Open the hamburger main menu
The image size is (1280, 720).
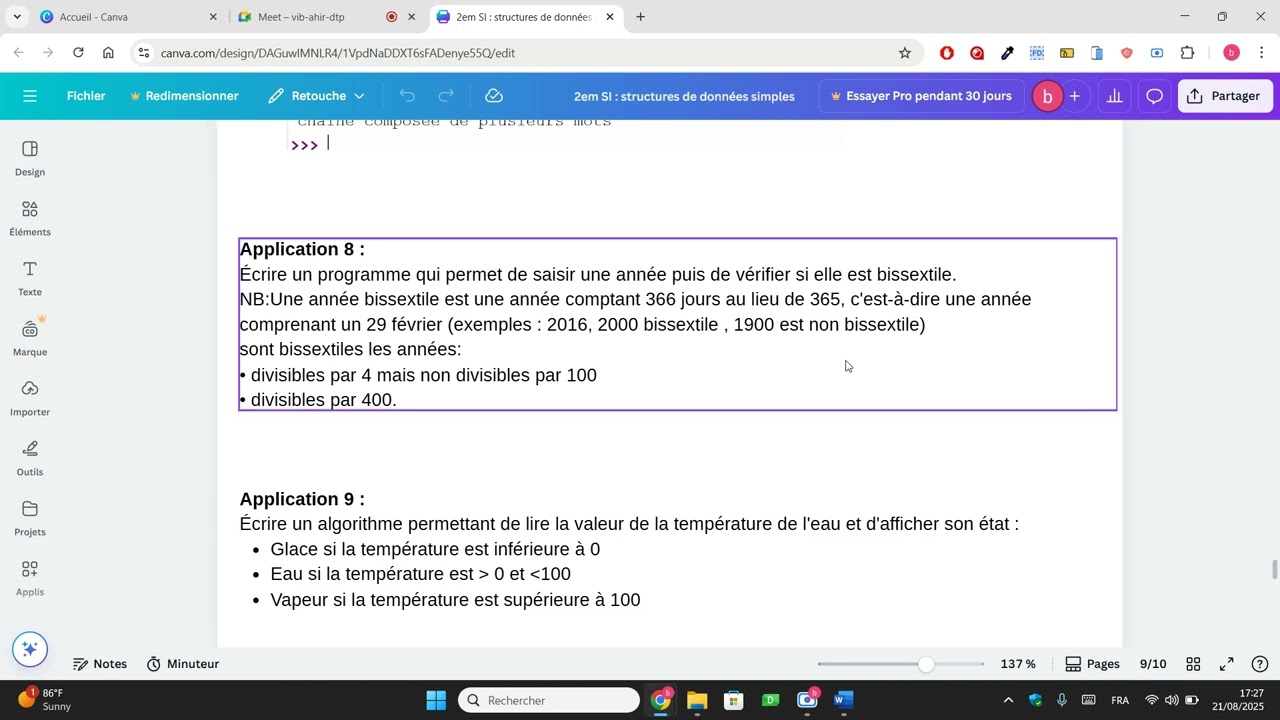tap(30, 96)
